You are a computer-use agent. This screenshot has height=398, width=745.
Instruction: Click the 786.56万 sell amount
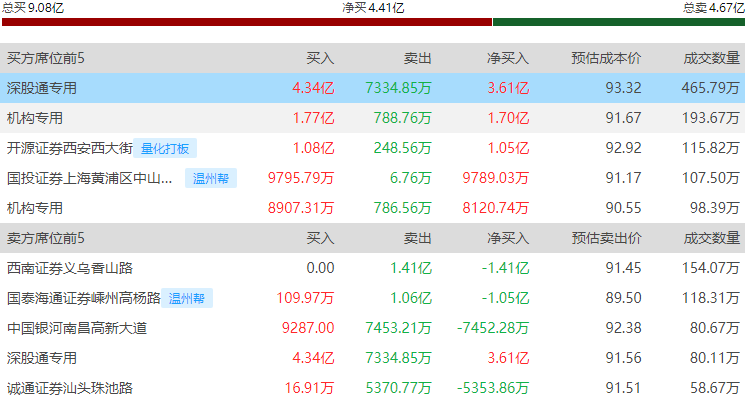click(402, 208)
